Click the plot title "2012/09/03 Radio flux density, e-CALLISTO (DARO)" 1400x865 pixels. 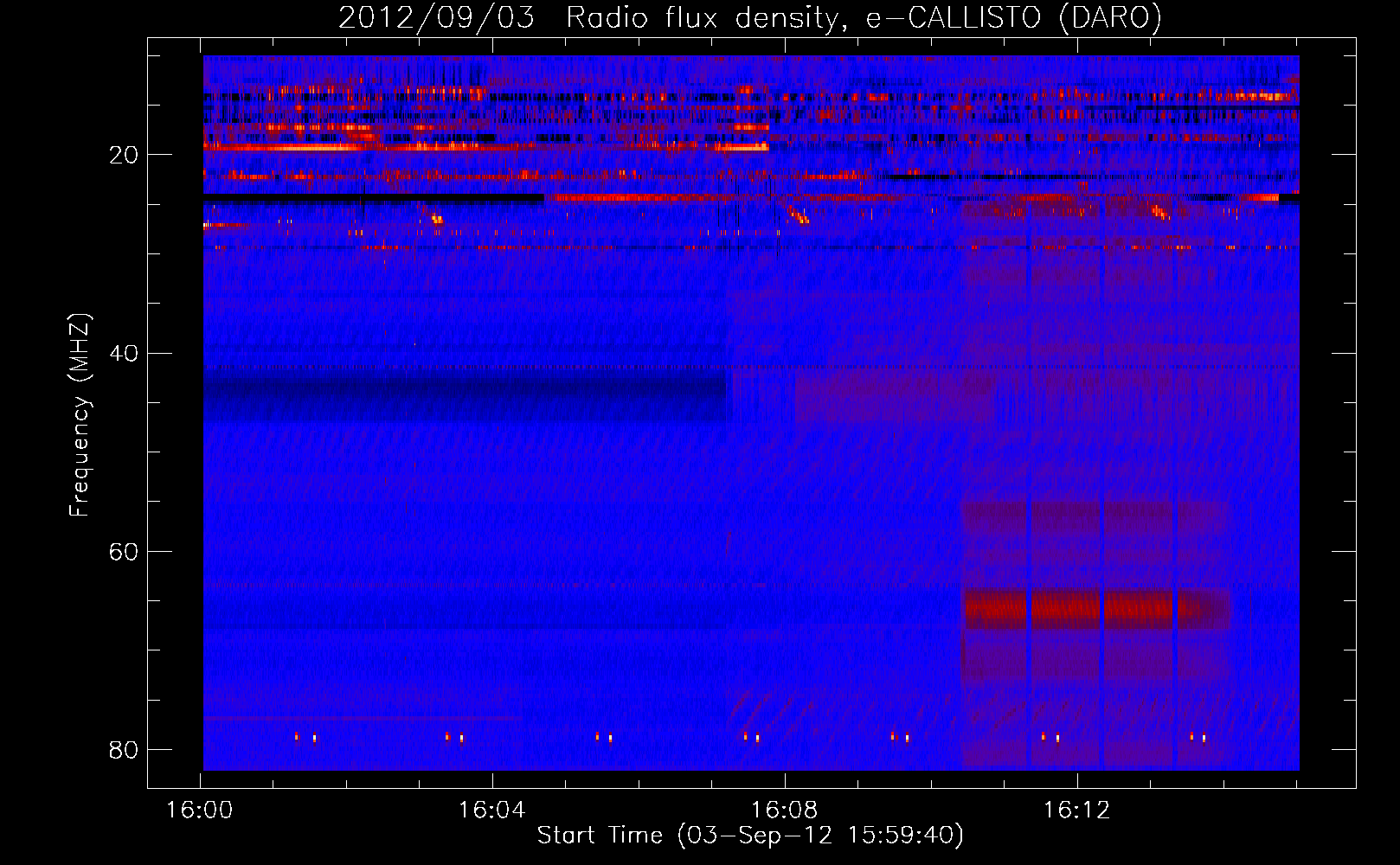(x=750, y=17)
